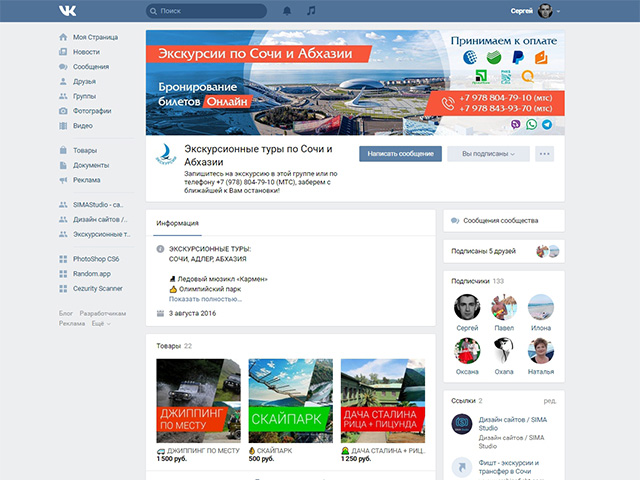Click the Random.app grid icon
This screenshot has height=480, width=640.
pos(63,273)
